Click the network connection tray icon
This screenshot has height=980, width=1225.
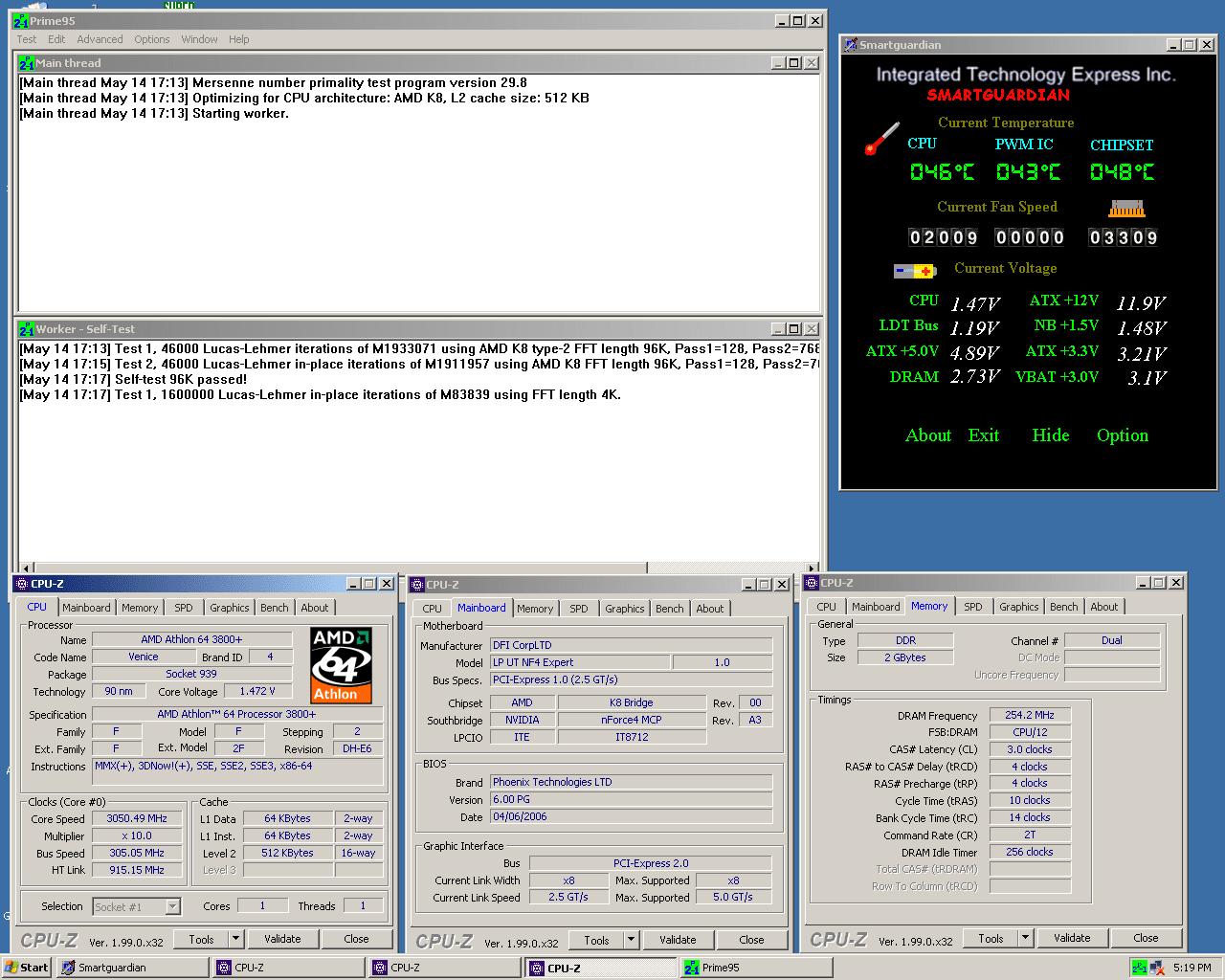tap(1157, 968)
